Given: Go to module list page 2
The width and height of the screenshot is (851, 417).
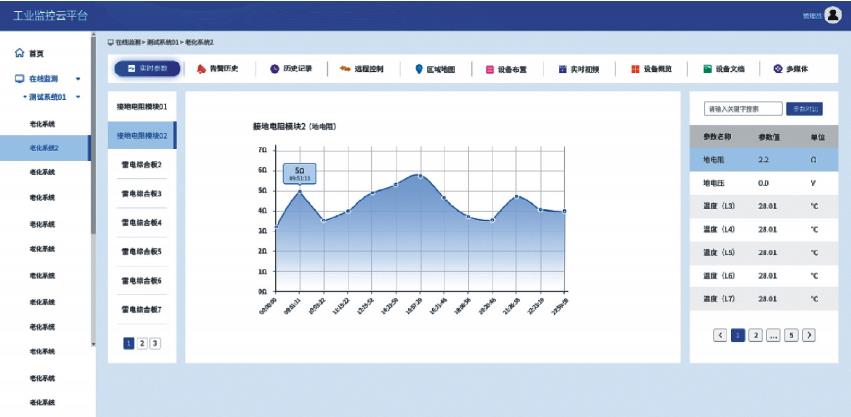Looking at the screenshot, I should pyautogui.click(x=142, y=343).
